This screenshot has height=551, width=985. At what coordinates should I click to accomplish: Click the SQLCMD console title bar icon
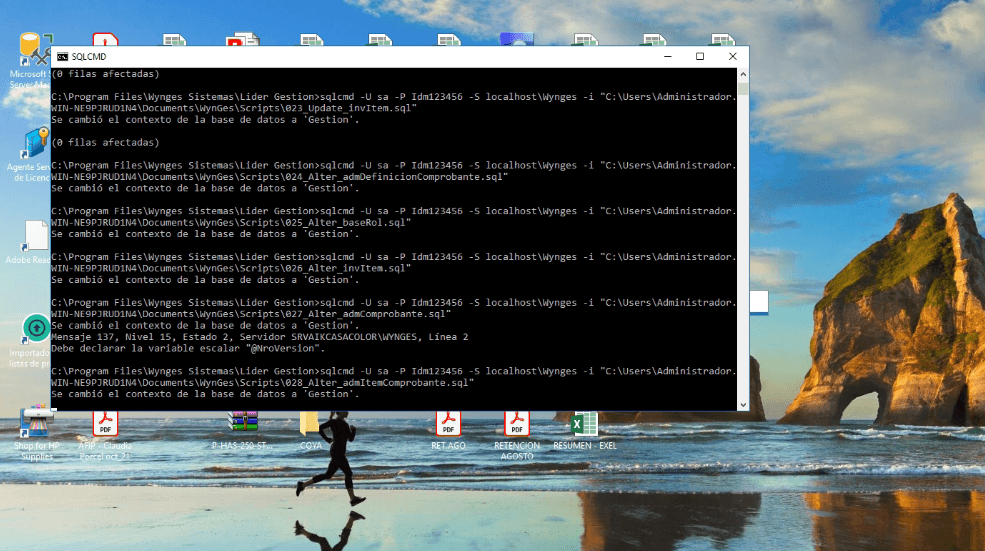(62, 57)
